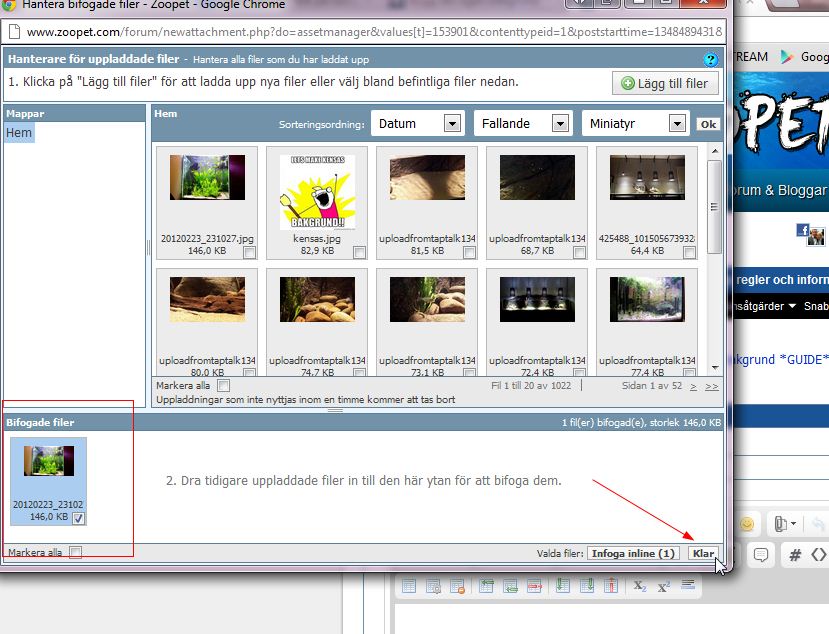Select the kensas.jpg meme thumbnail
829x634 pixels.
tap(317, 192)
